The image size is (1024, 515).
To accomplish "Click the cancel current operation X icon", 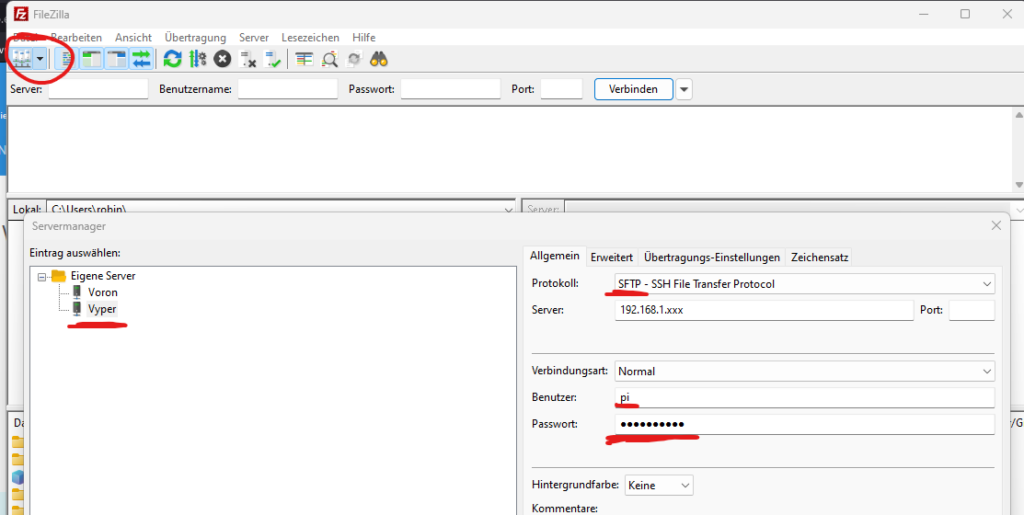I will tap(223, 59).
